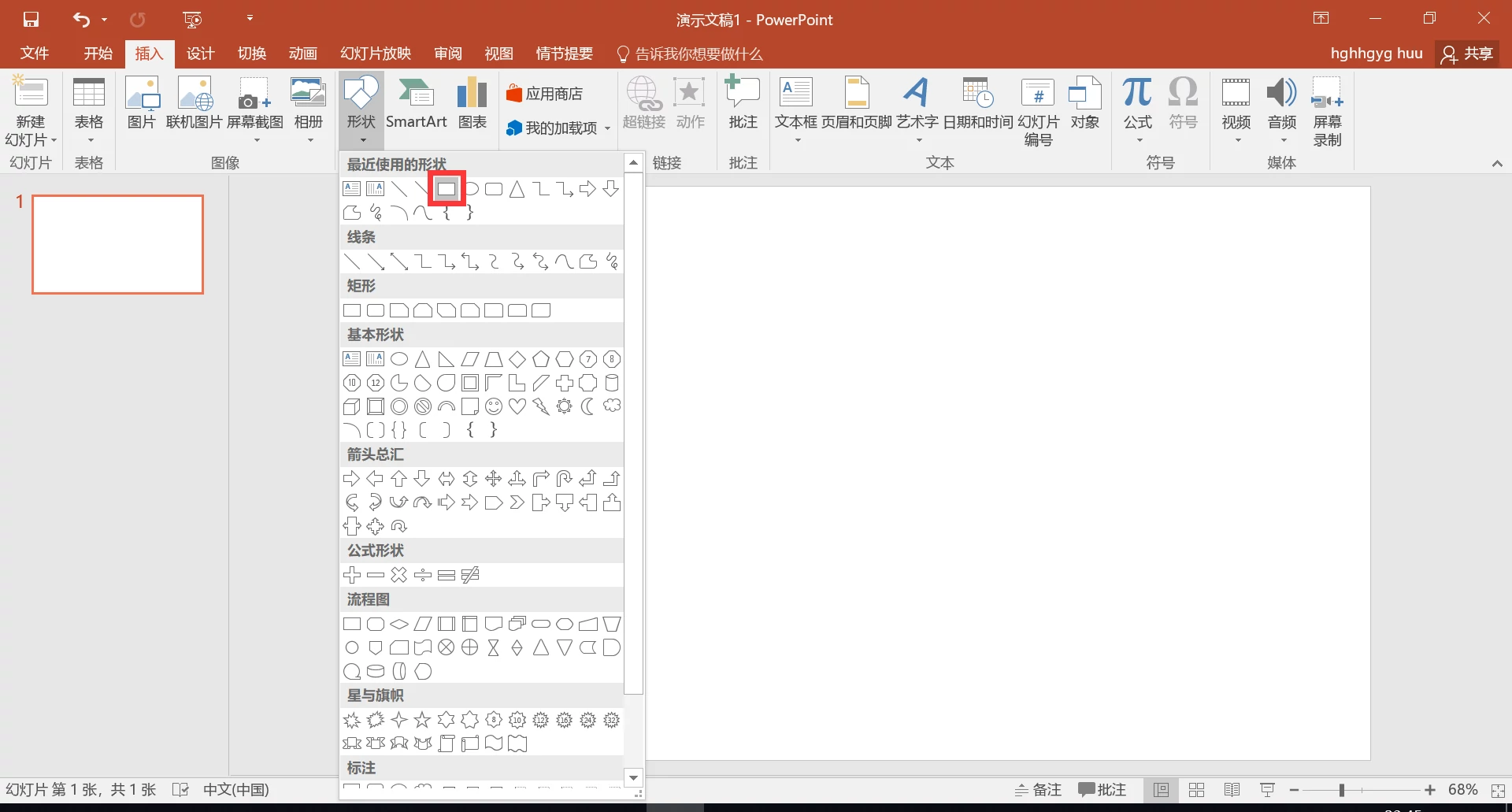The image size is (1512, 812).
Task: Toggle 批注 comments pane in status bar
Action: click(1102, 790)
